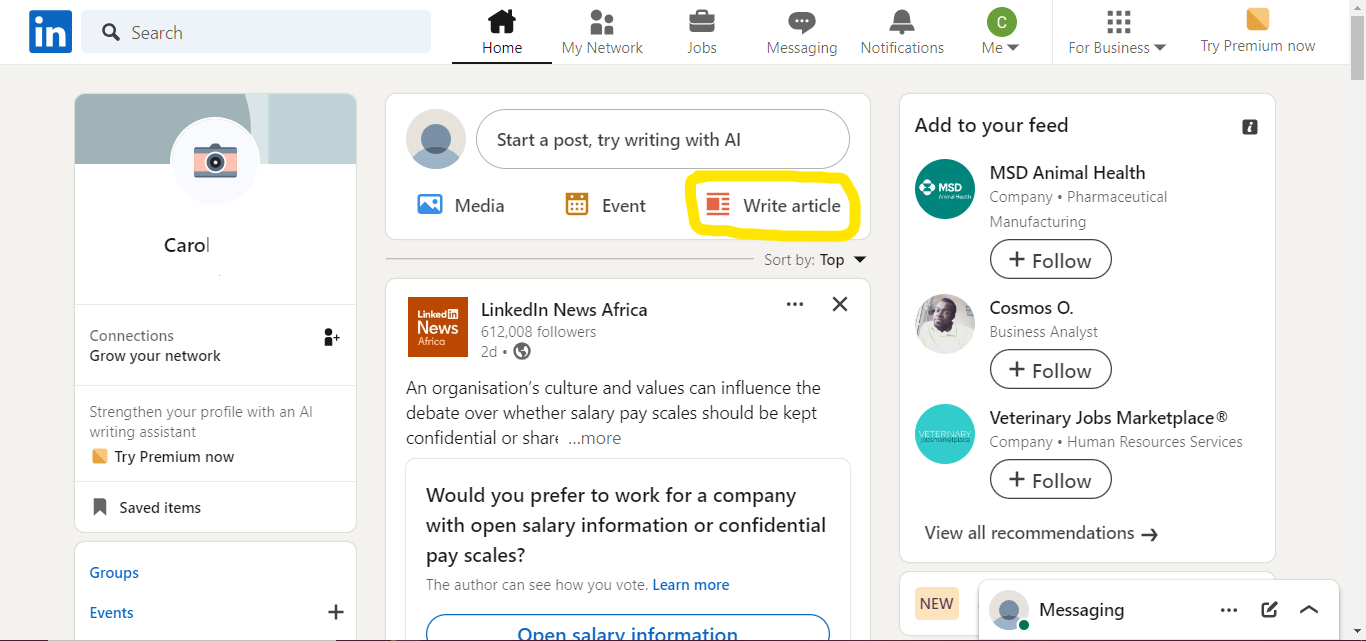The width and height of the screenshot is (1366, 641).
Task: Expand the Me profile dropdown
Action: pyautogui.click(x=1000, y=47)
